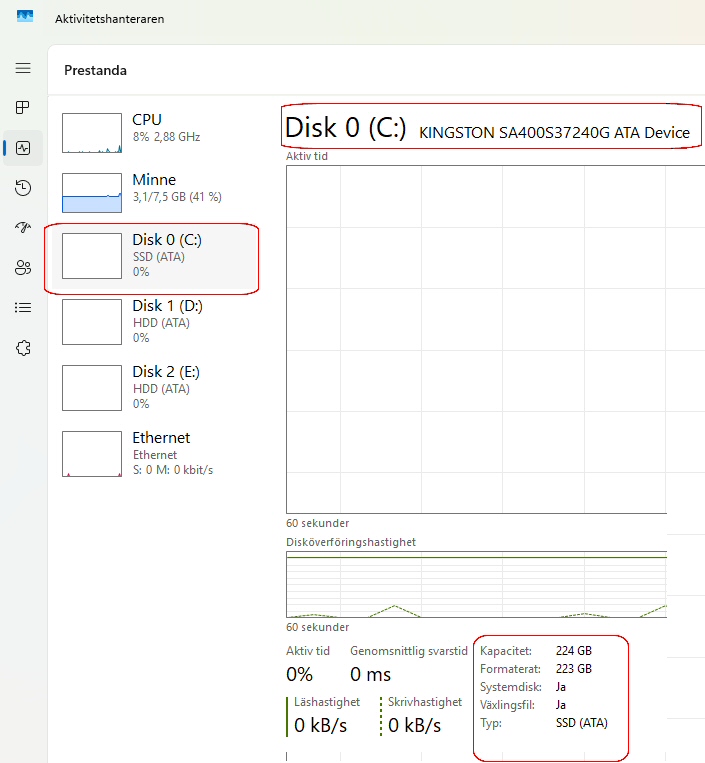Select the Ethernet entry
This screenshot has height=763, width=705.
pos(155,454)
